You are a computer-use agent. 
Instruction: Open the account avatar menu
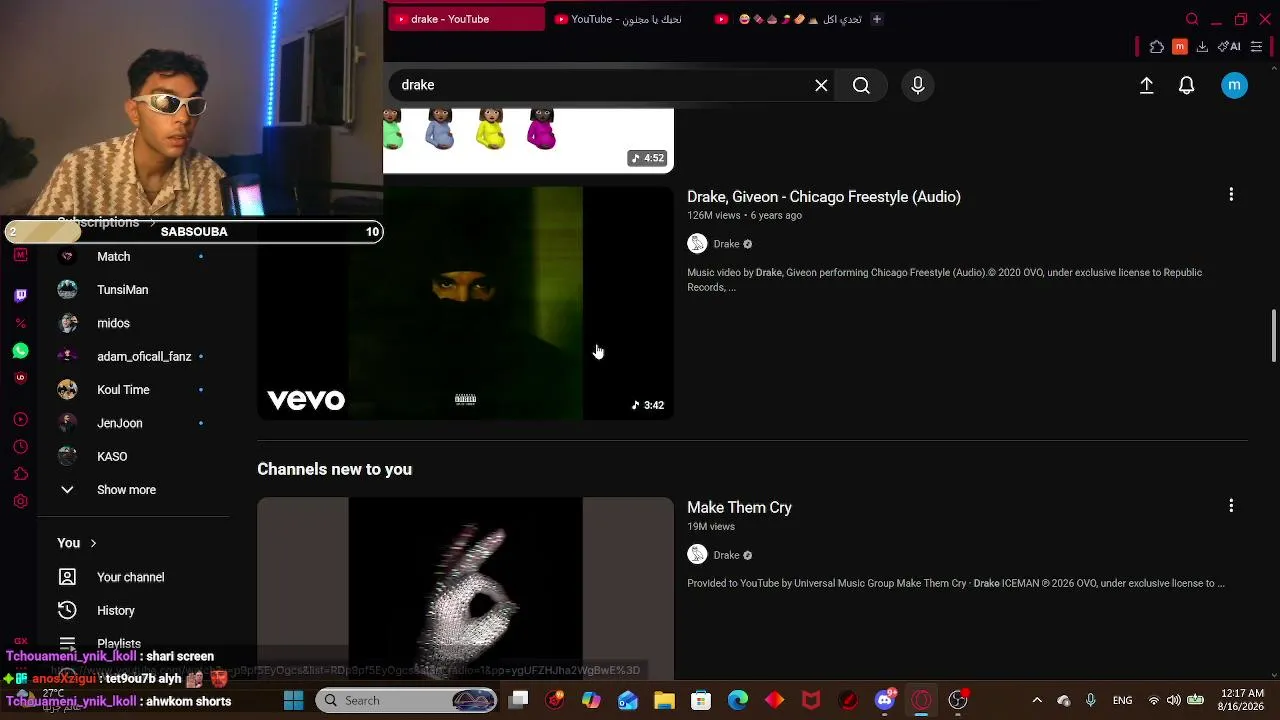1235,85
